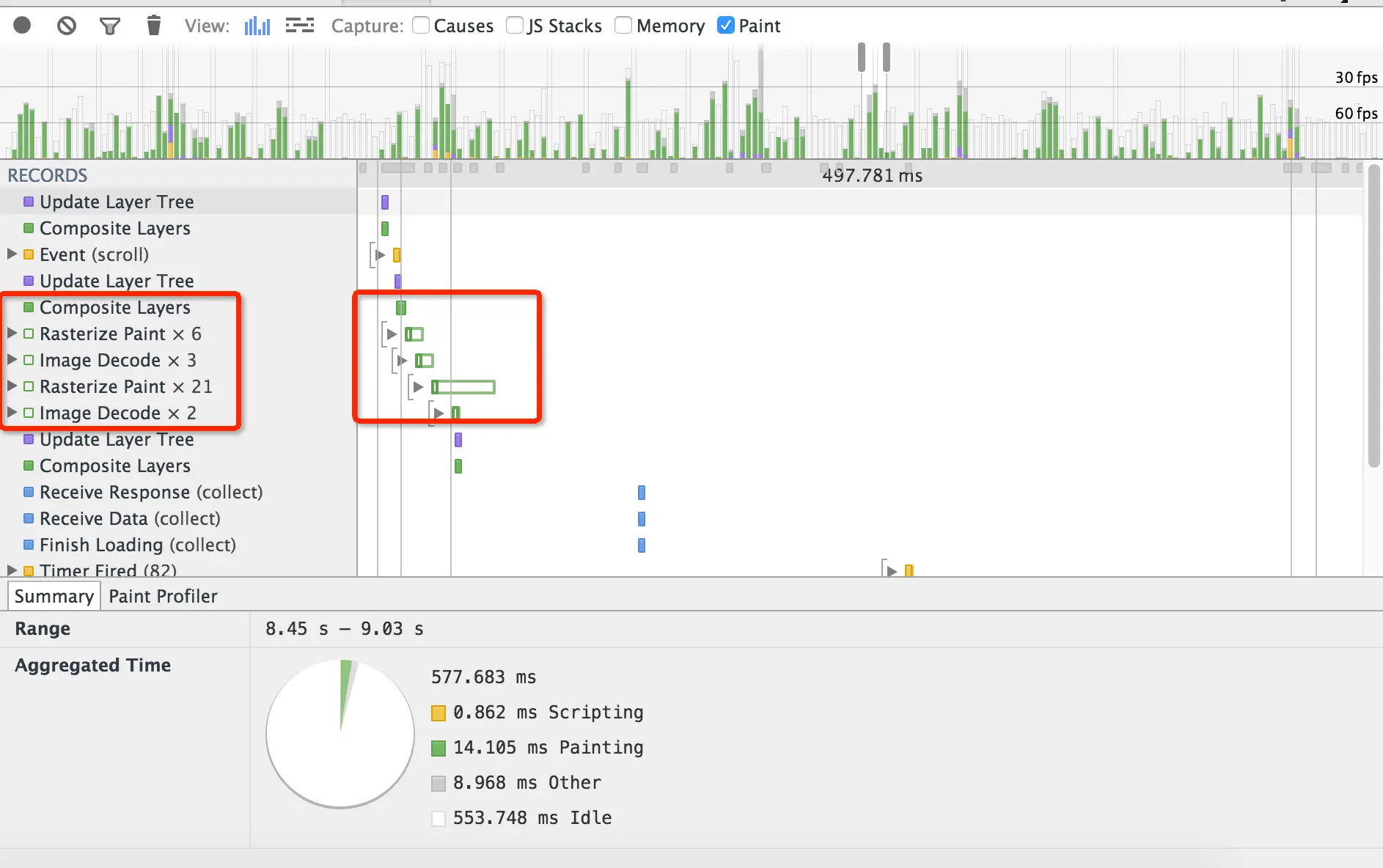Click the RECORDS column header
The width and height of the screenshot is (1383, 868).
pyautogui.click(x=48, y=175)
